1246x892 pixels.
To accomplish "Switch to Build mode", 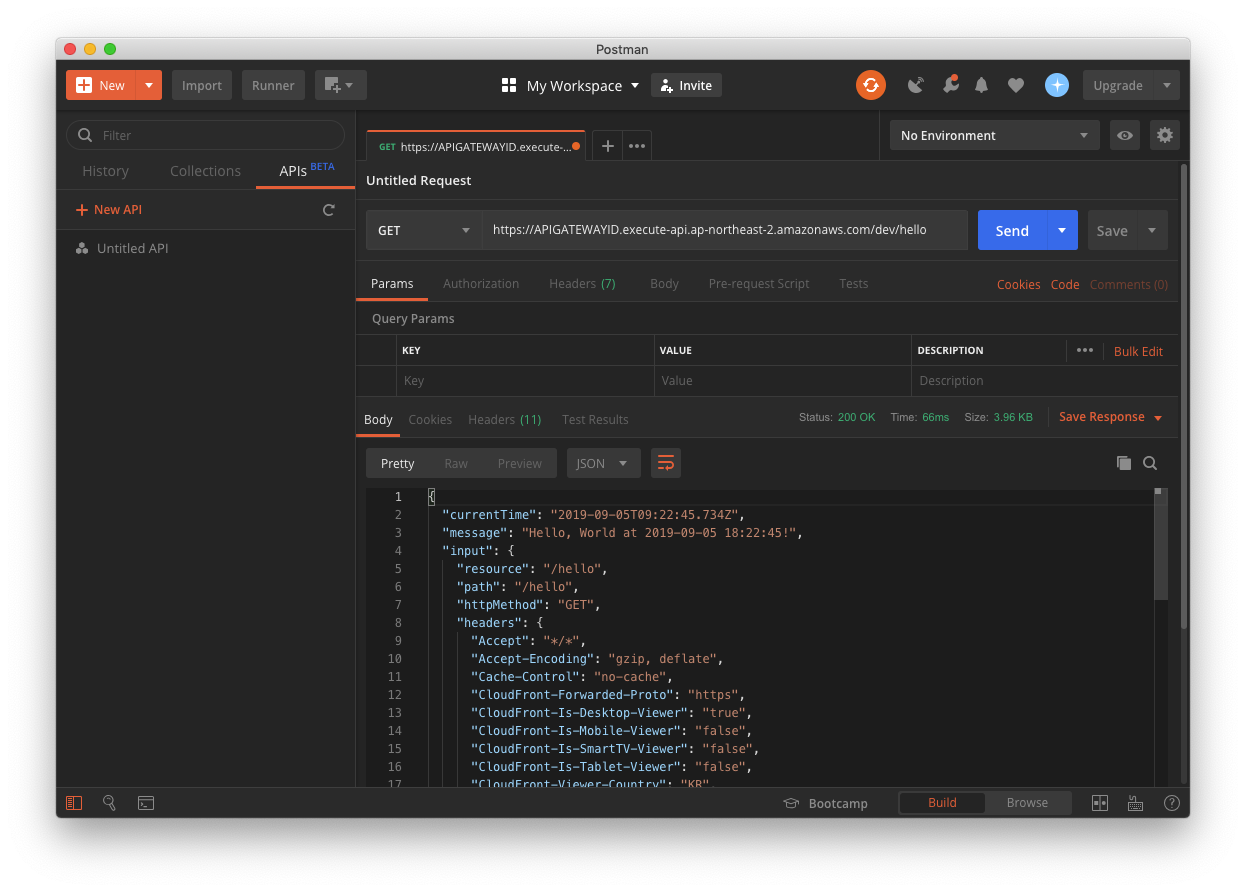I will click(x=942, y=803).
